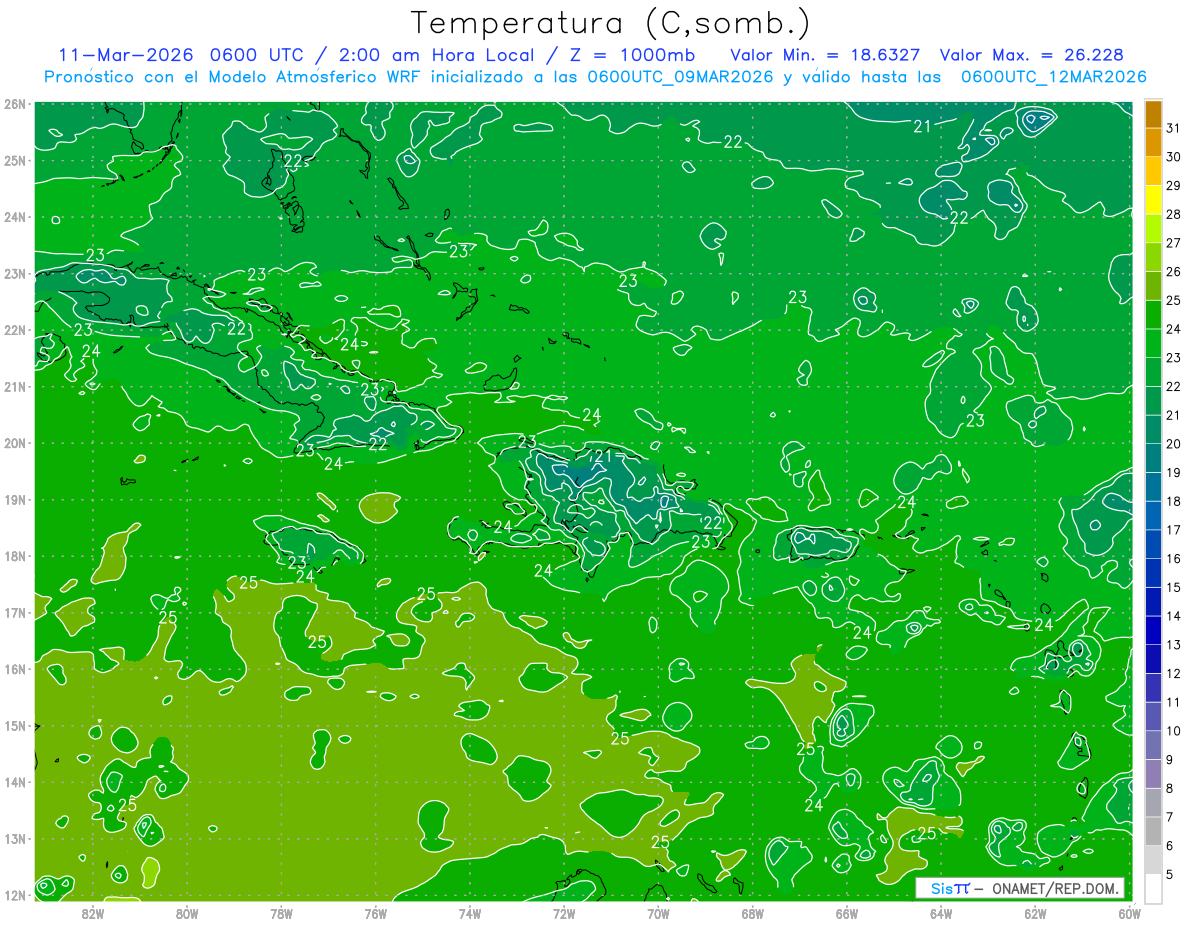The image size is (1200, 927).
Task: Click the '26N' latitude axis label
Action: click(15, 104)
